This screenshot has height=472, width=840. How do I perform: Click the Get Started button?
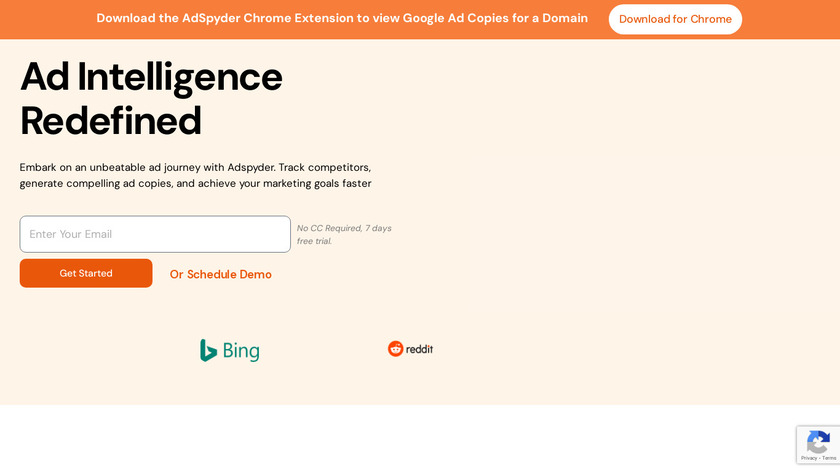click(x=86, y=273)
